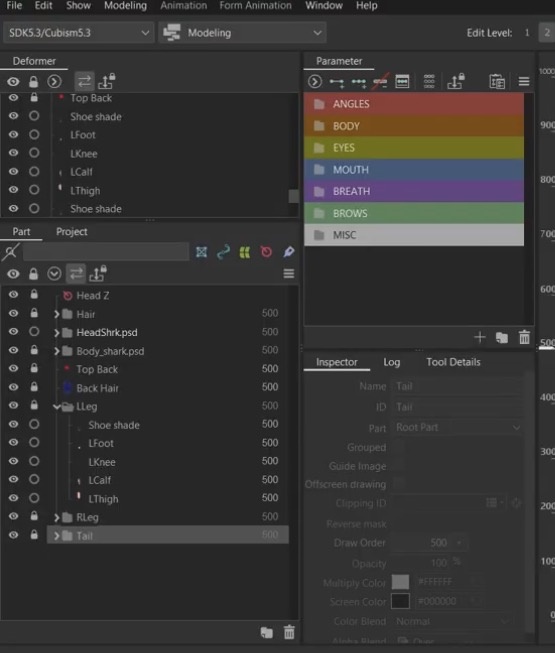555x653 pixels.
Task: Click the warp mesh icon beside the search field
Action: click(202, 252)
